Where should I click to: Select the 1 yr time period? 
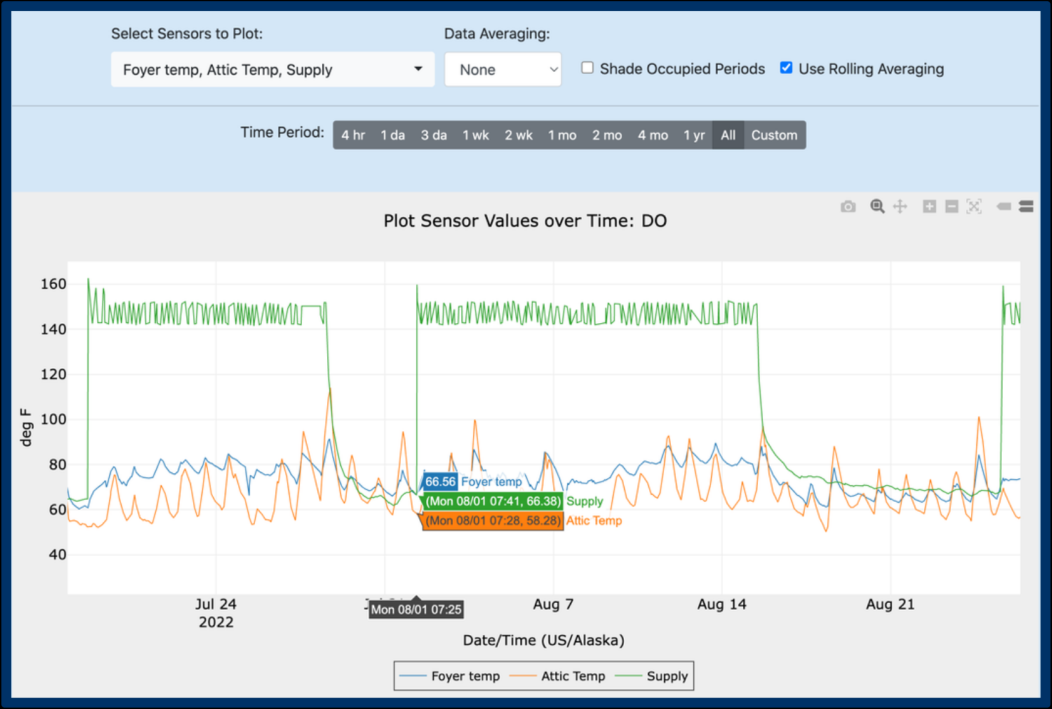pos(694,135)
